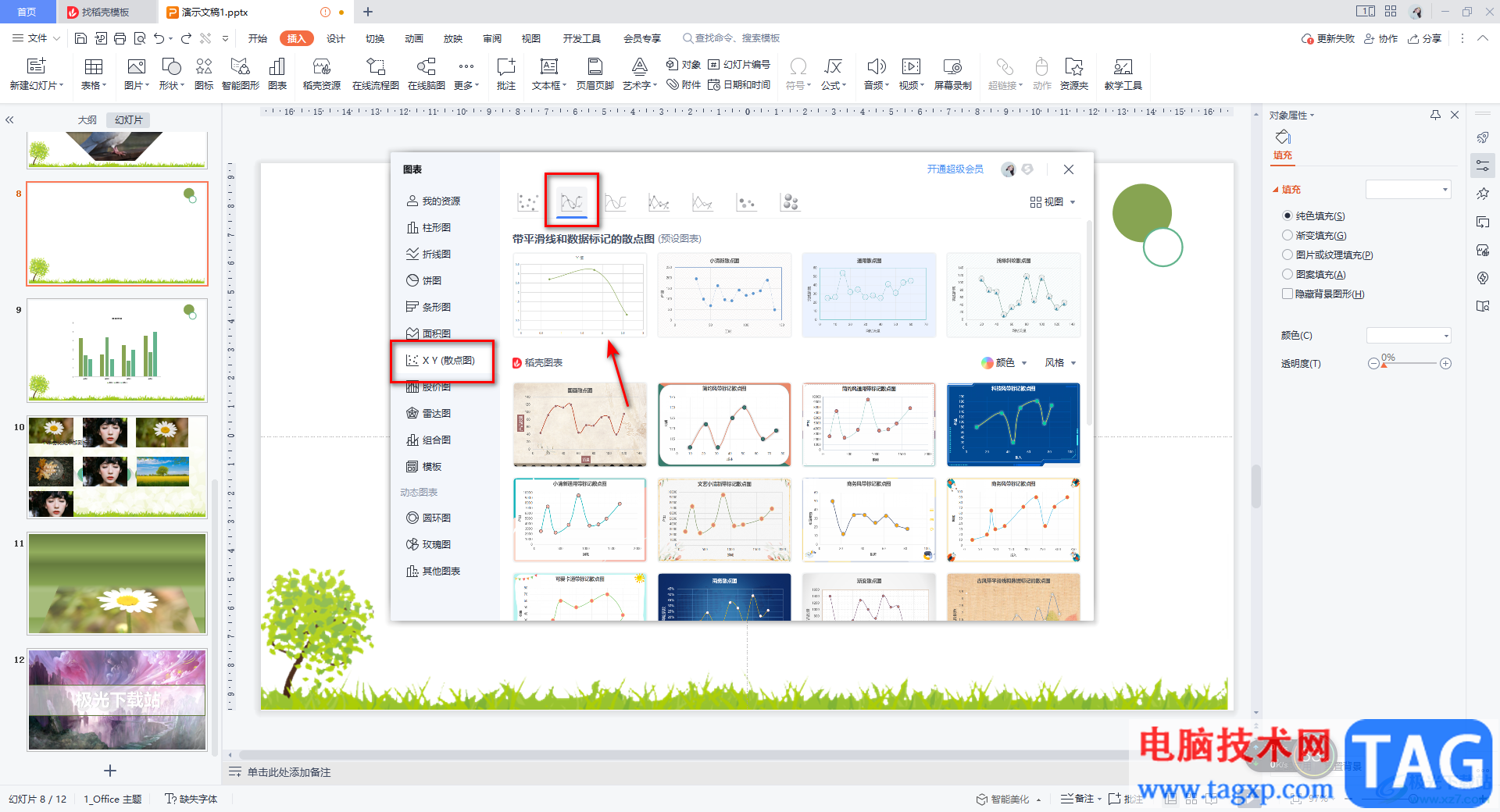Screen dimensions: 1500x812
Task: Pin the 对象属性 panel
Action: (x=1435, y=115)
